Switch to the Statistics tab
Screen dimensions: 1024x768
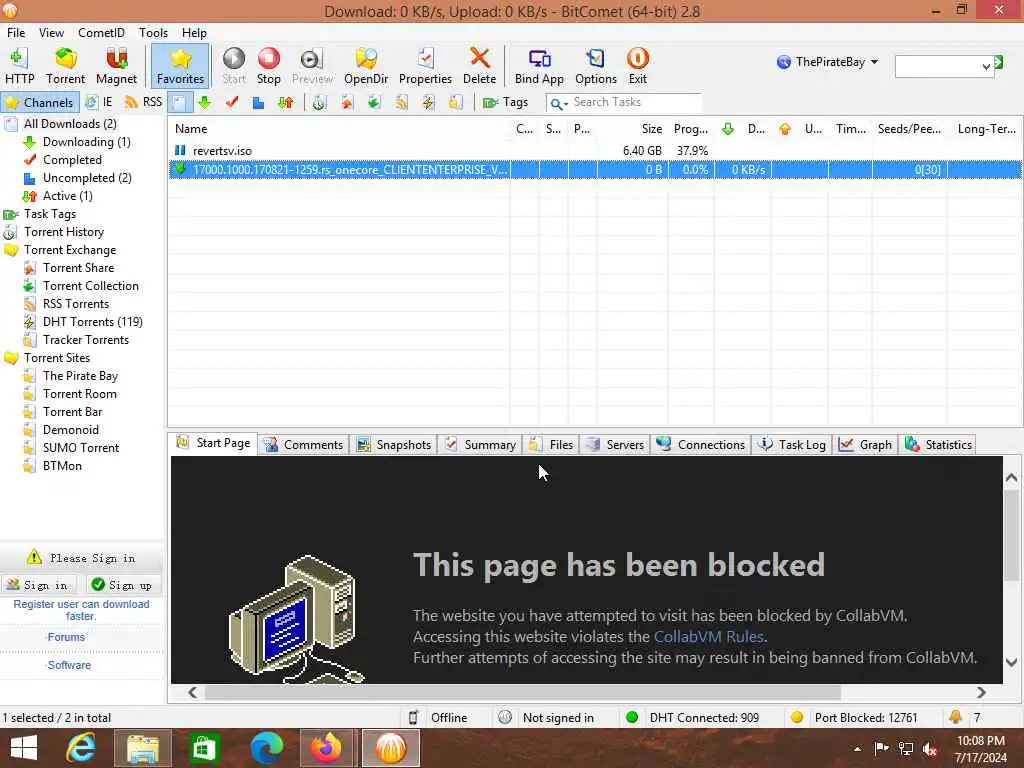(x=938, y=444)
